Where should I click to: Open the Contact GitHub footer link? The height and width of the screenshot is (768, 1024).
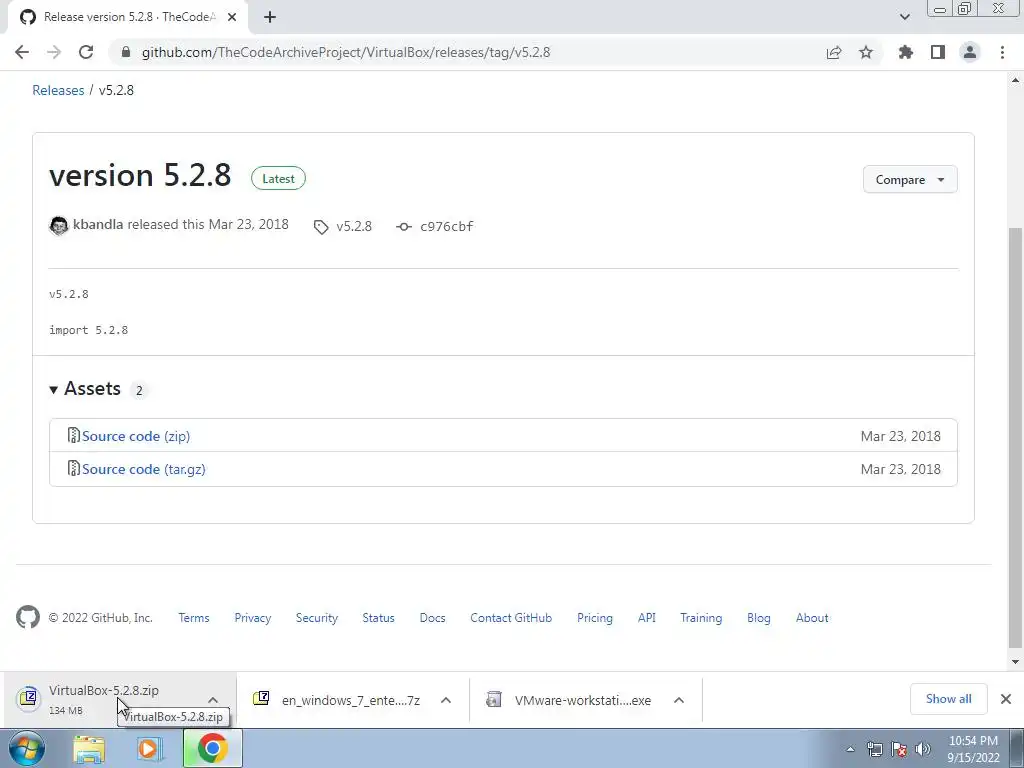click(x=511, y=618)
